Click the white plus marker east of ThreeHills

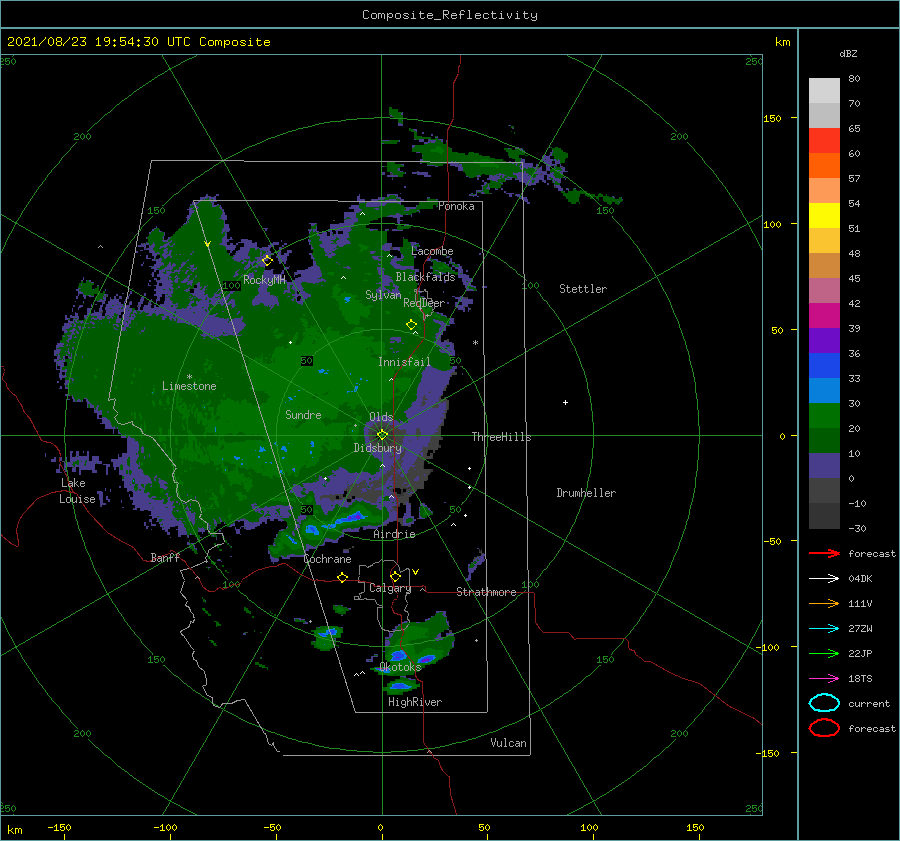565,402
